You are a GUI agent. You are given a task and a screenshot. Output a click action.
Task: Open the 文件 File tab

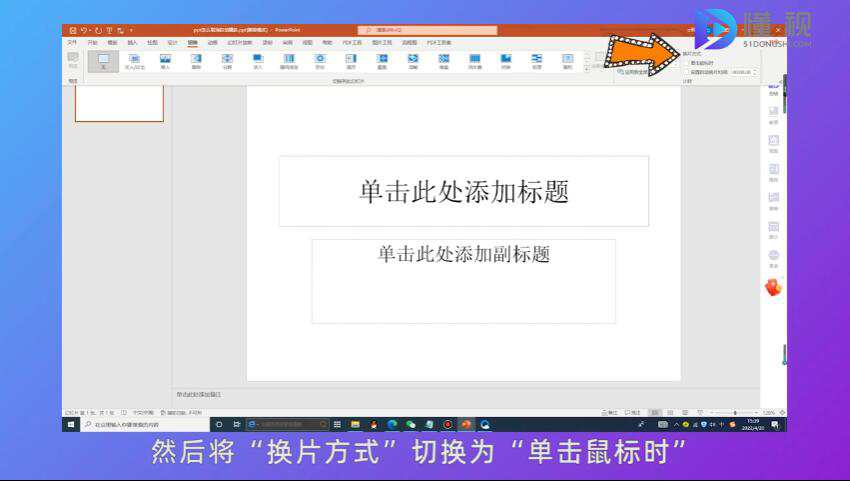pos(72,42)
